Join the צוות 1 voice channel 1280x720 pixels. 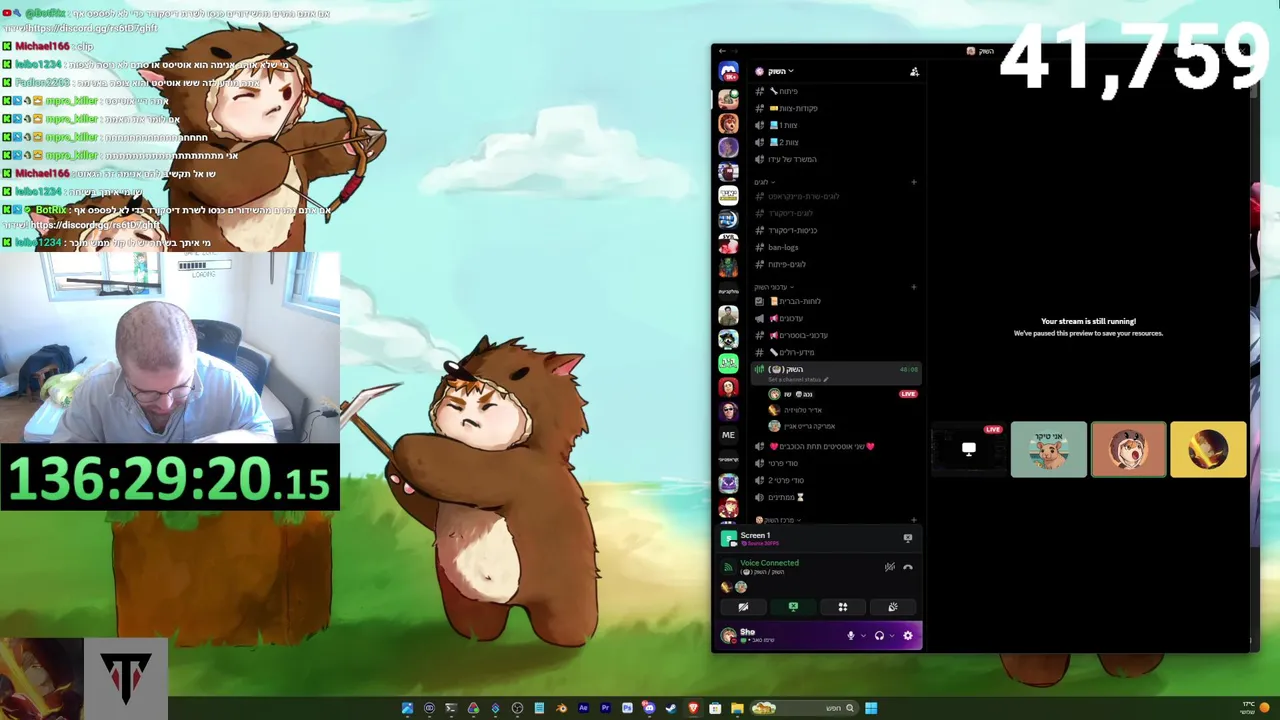coord(836,125)
